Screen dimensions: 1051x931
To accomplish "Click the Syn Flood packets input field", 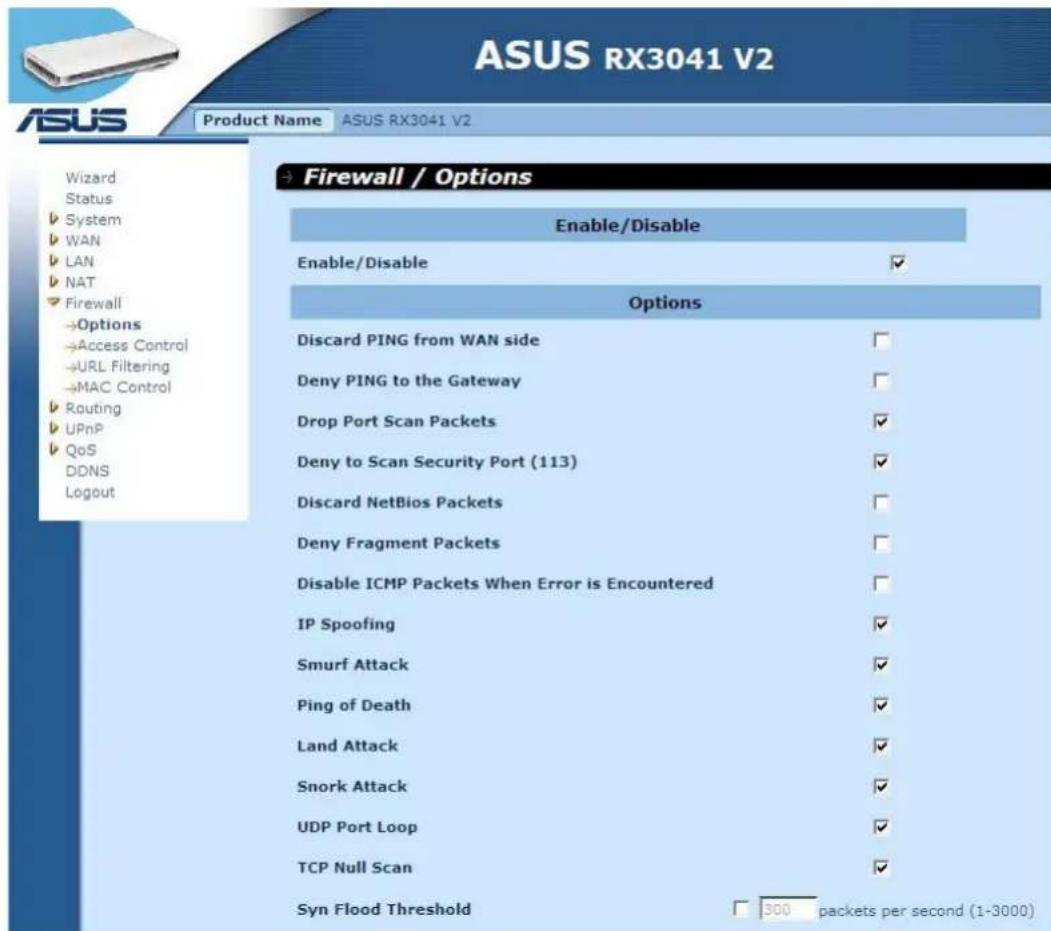I will pyautogui.click(x=788, y=910).
